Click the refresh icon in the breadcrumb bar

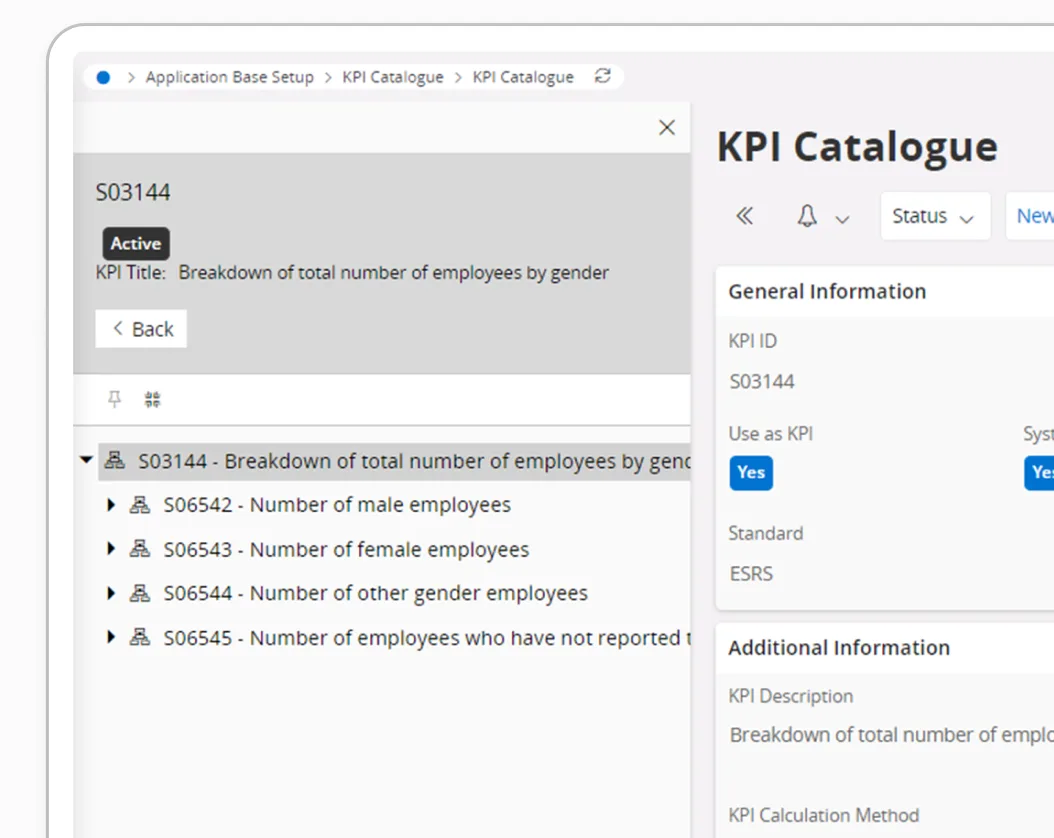click(x=602, y=76)
